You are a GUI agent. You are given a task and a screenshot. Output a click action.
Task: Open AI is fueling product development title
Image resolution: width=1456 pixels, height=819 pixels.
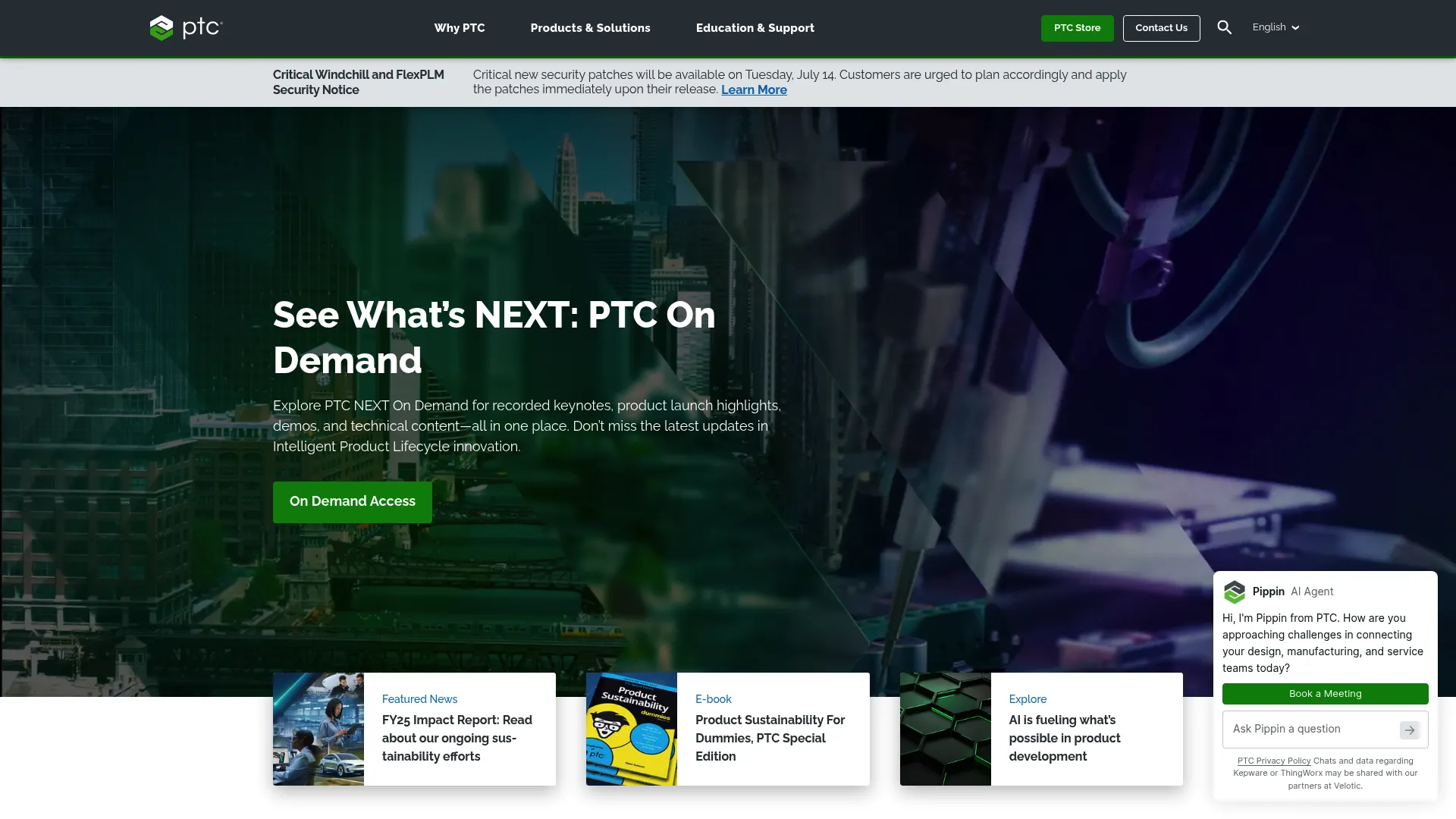(x=1065, y=739)
